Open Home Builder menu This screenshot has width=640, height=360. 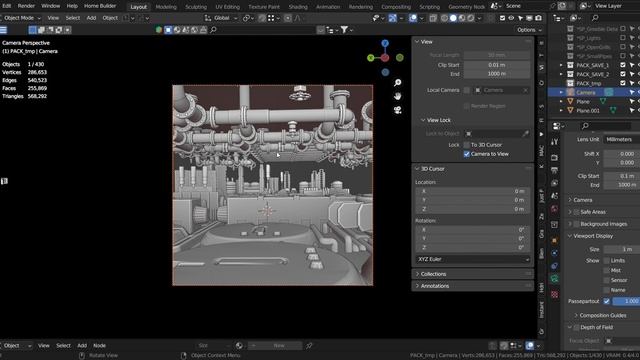pos(100,6)
